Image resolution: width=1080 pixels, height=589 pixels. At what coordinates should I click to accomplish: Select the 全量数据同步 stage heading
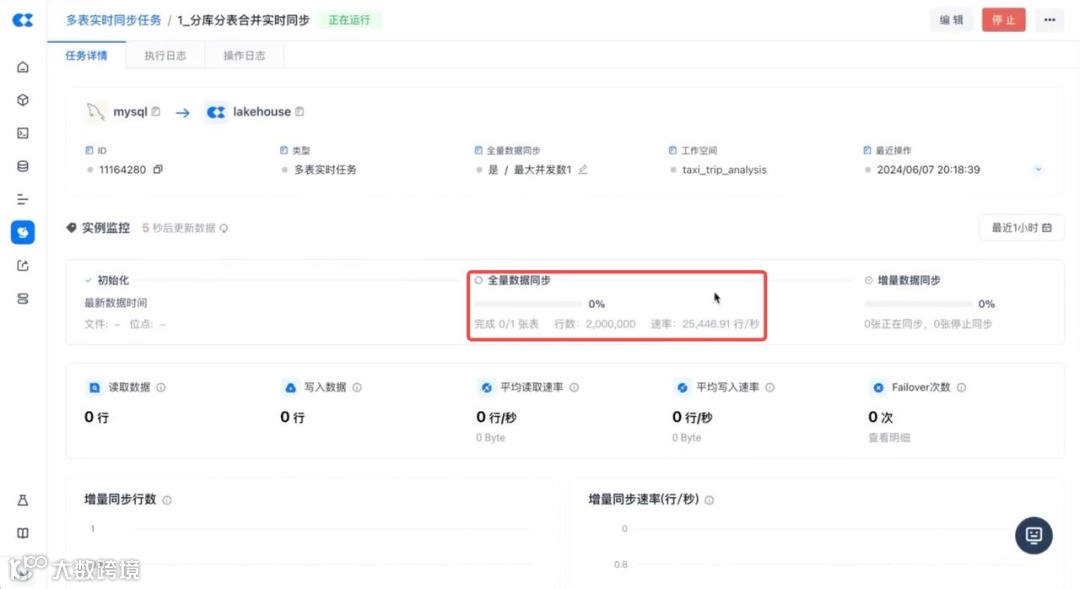point(519,280)
